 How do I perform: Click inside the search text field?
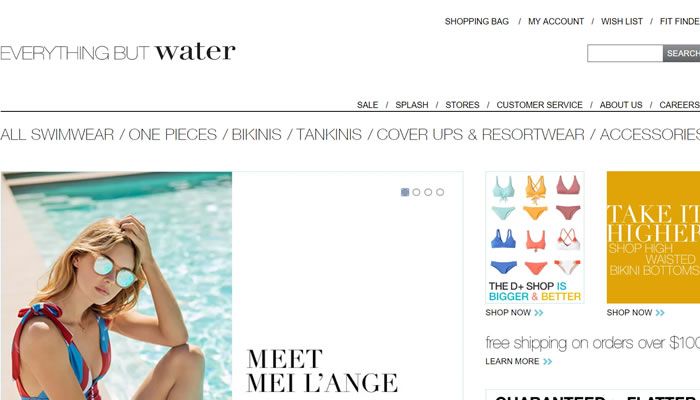[x=625, y=53]
